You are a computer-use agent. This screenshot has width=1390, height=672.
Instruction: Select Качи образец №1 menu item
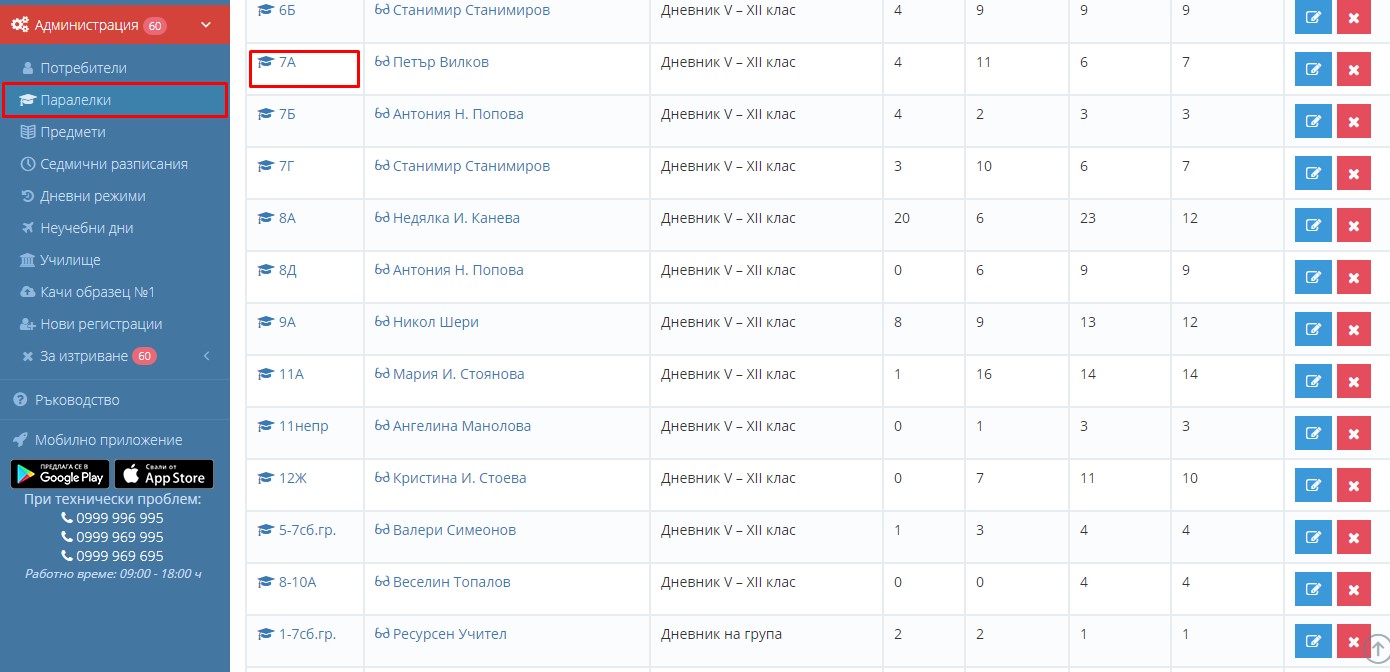pyautogui.click(x=97, y=292)
